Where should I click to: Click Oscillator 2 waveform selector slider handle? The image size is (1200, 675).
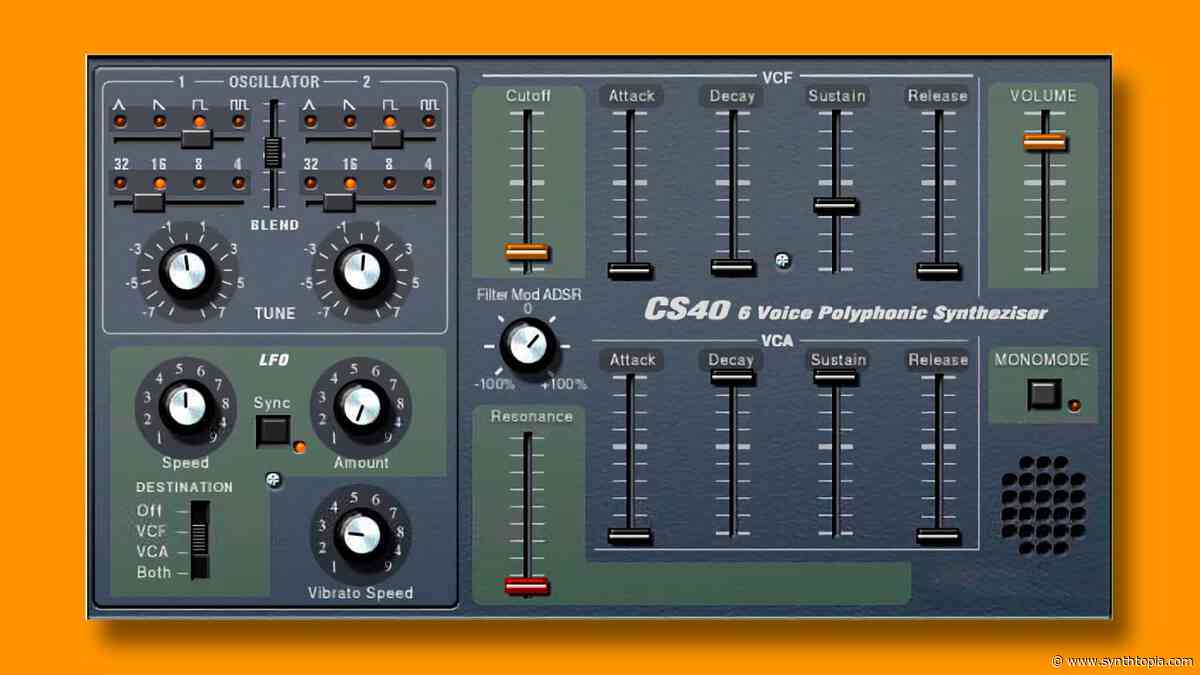(x=386, y=140)
